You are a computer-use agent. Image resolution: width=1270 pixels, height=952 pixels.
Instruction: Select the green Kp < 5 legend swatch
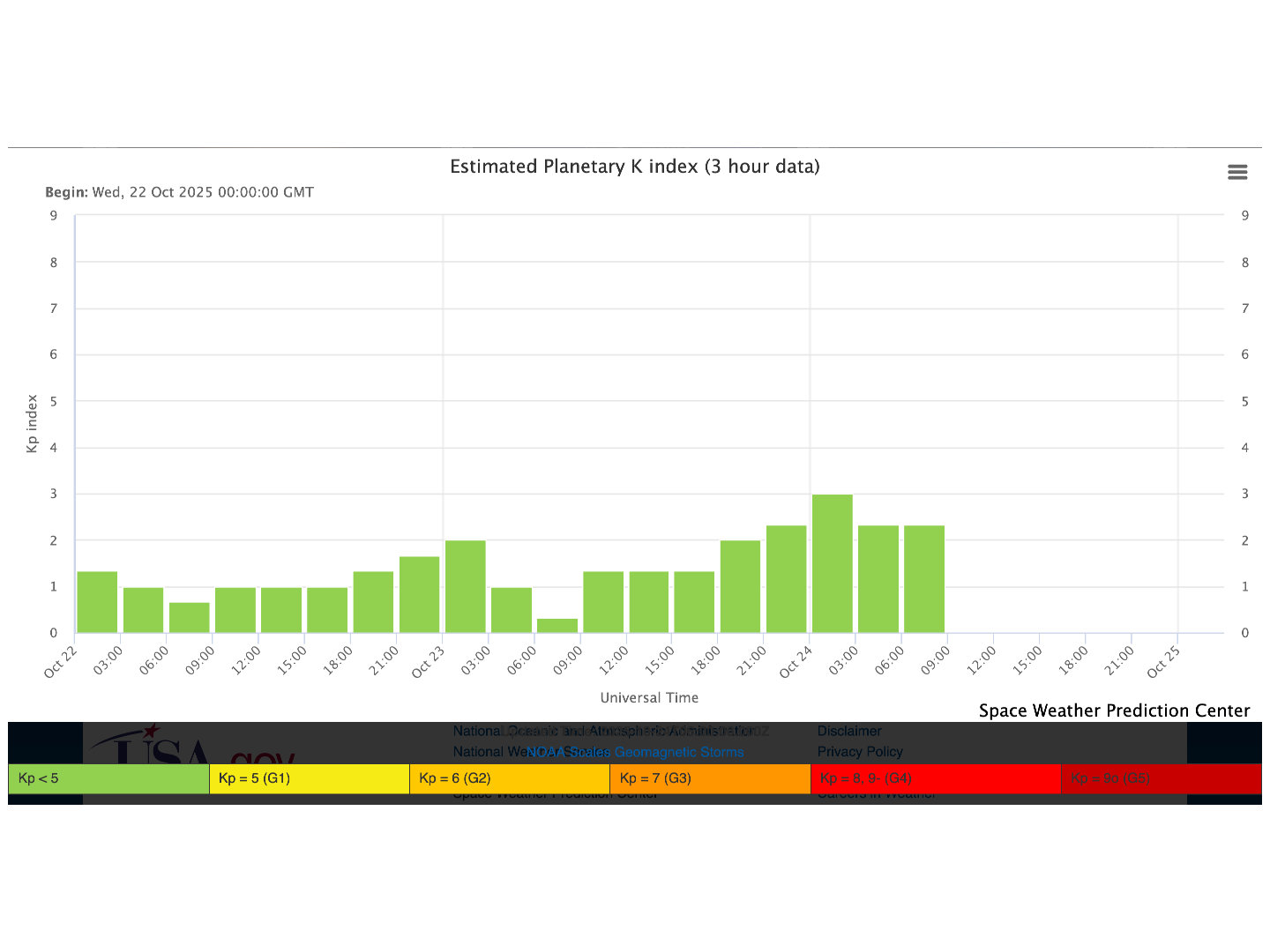(x=108, y=778)
